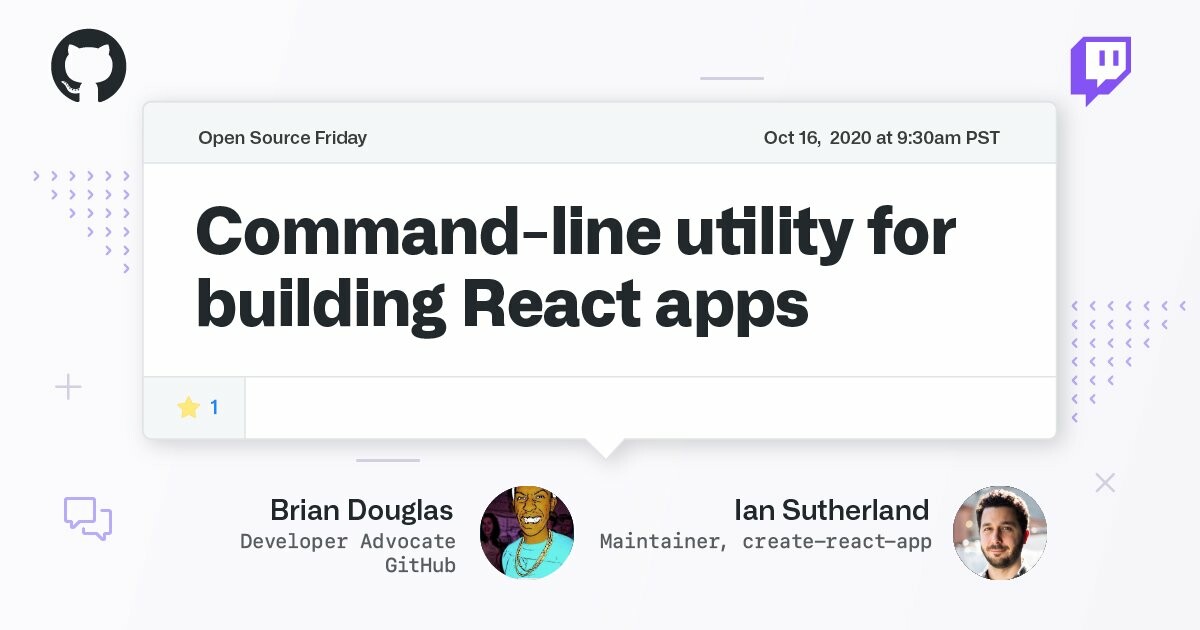Click the Maintainer, create-react-app subtitle
The width and height of the screenshot is (1200, 630).
point(765,542)
